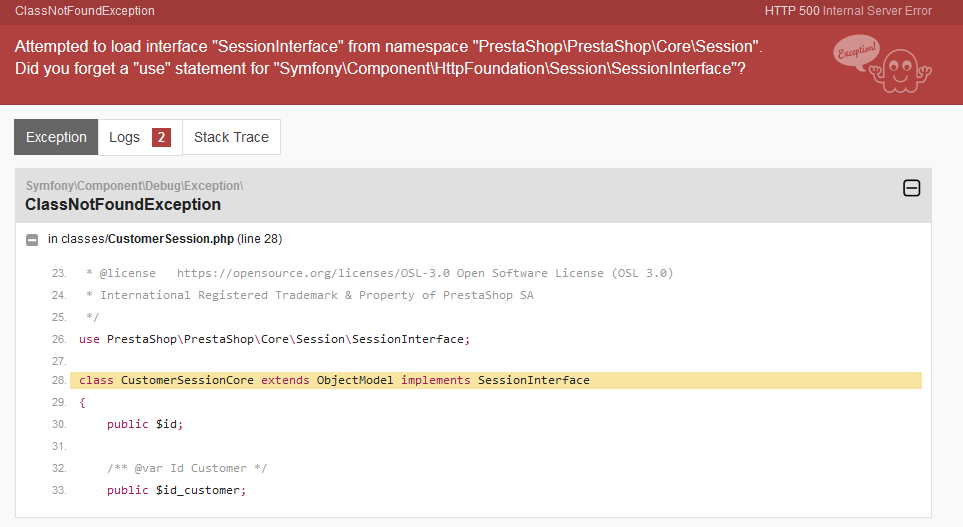Click the "public $id_customer;" code line
This screenshot has width=963, height=527.
176,490
